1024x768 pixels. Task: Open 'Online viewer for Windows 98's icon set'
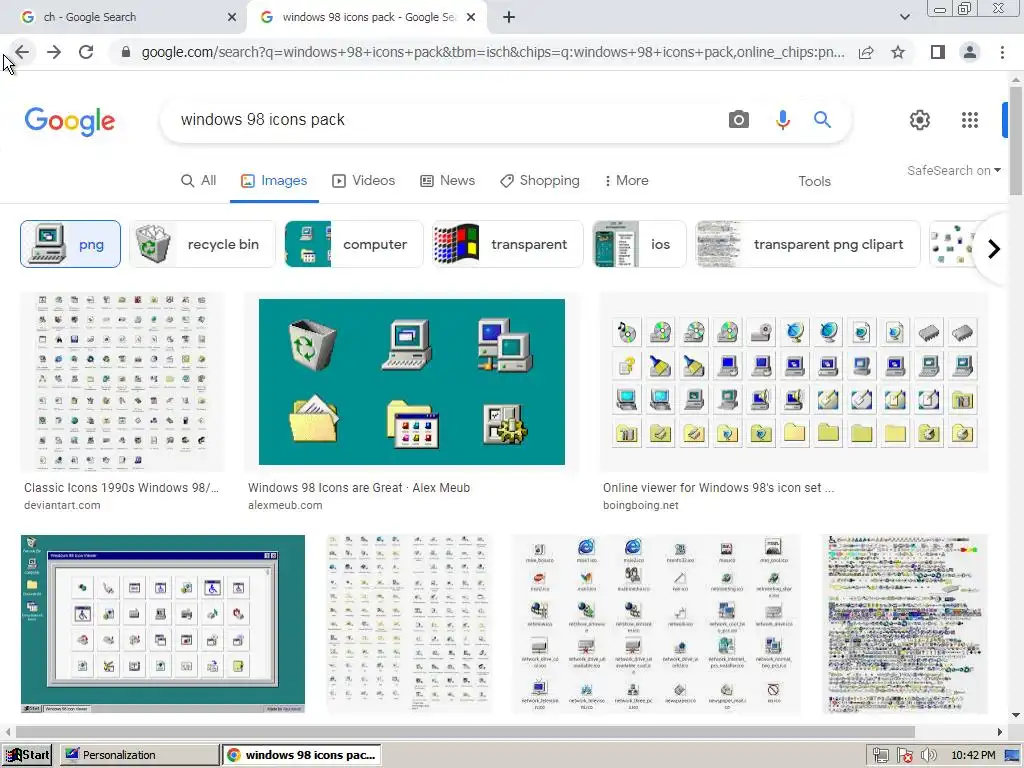pos(718,488)
